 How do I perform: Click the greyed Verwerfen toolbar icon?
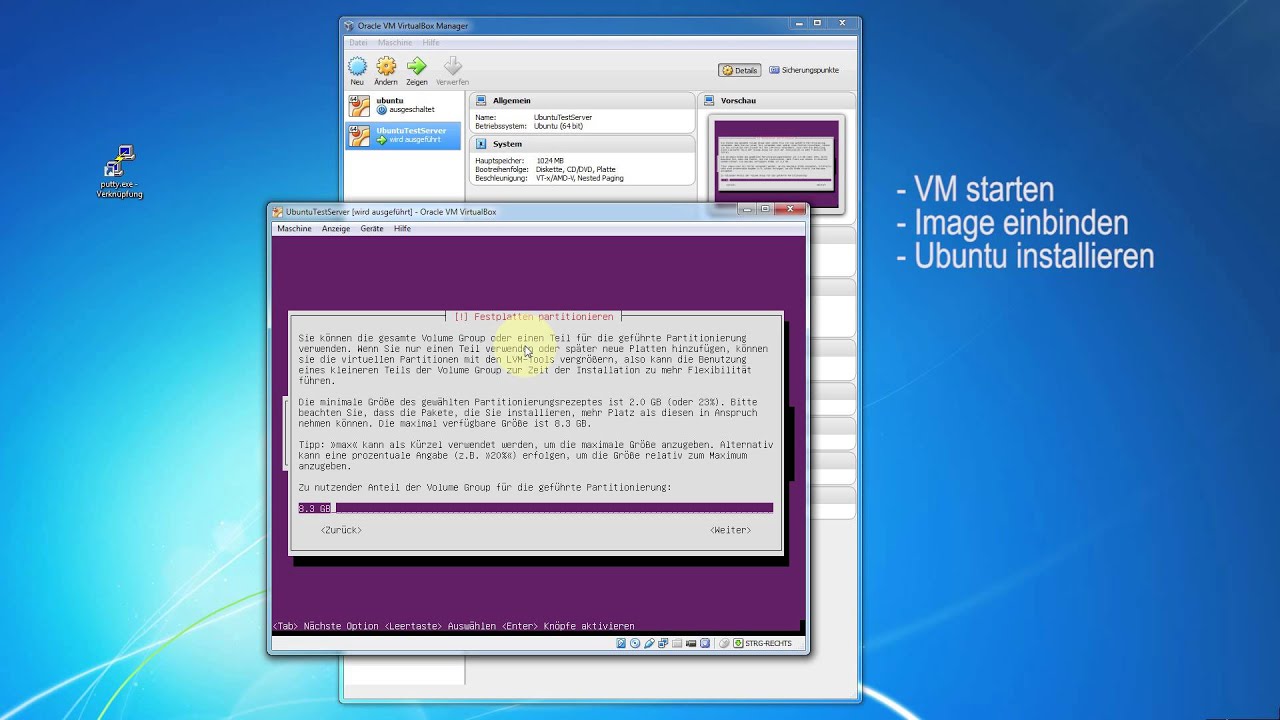click(x=452, y=66)
